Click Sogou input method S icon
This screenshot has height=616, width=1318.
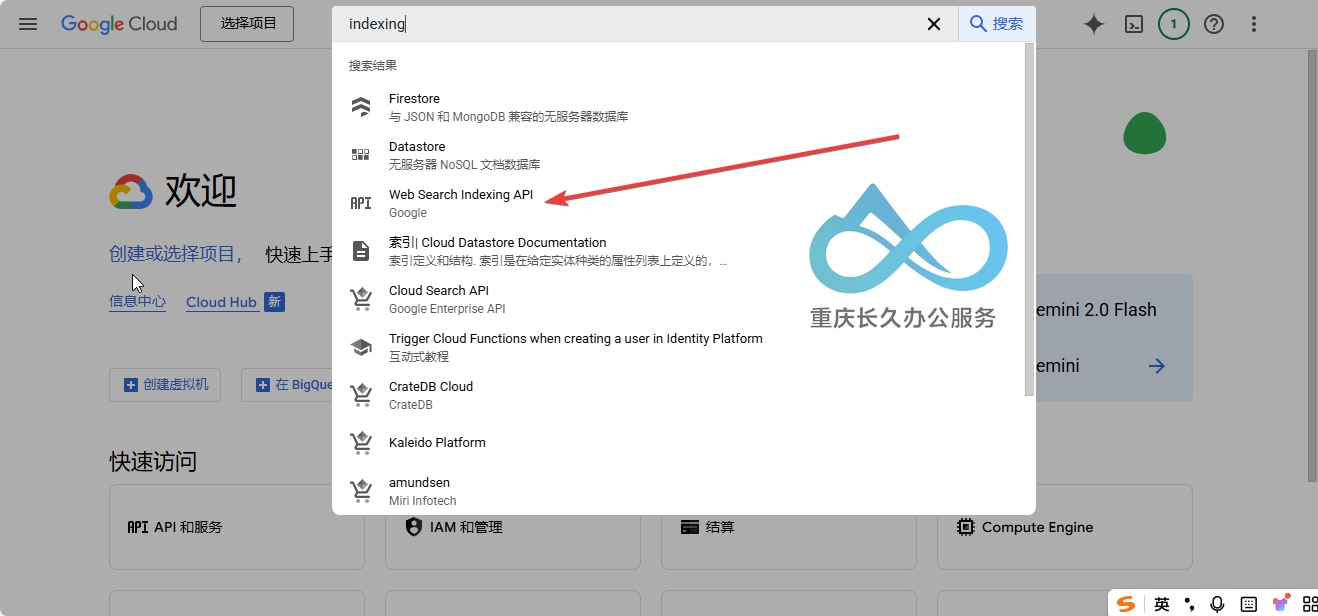(x=1126, y=603)
